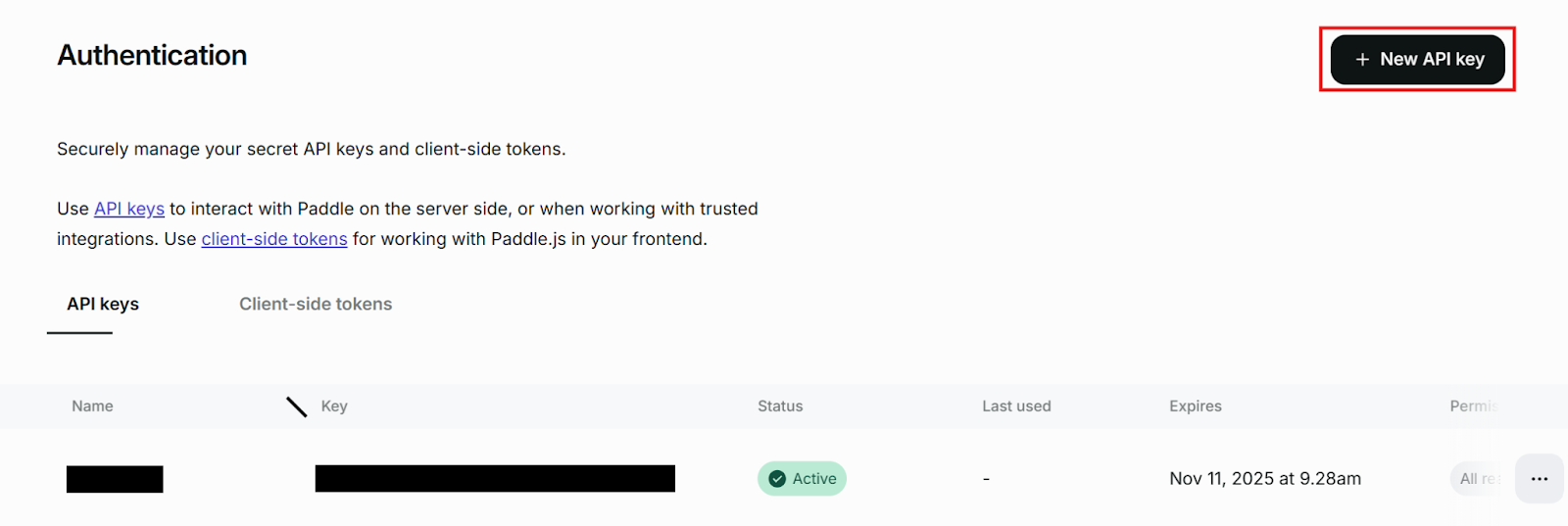Open the client-side tokens documentation link
Image resolution: width=1568 pixels, height=526 pixels.
click(x=274, y=239)
